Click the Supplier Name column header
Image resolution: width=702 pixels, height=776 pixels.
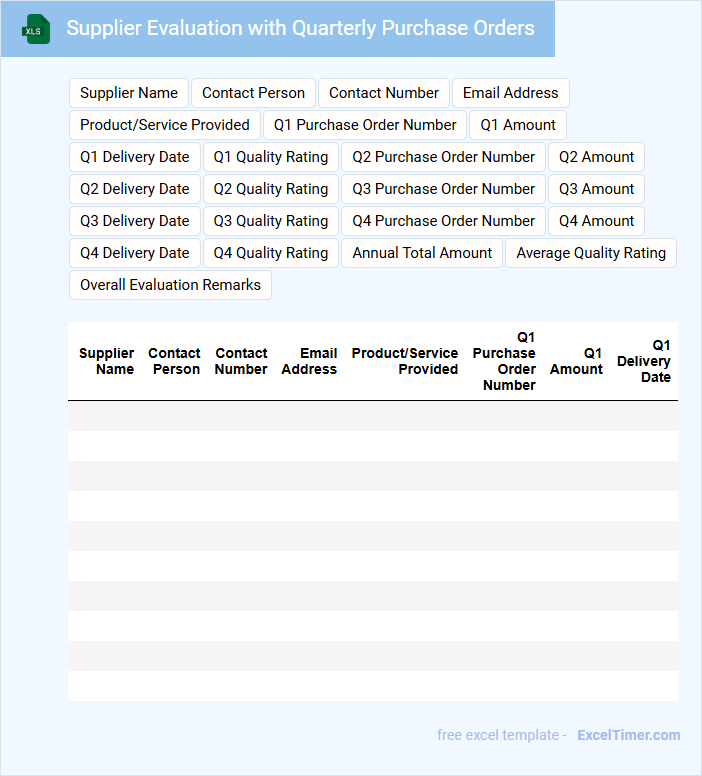tap(107, 361)
